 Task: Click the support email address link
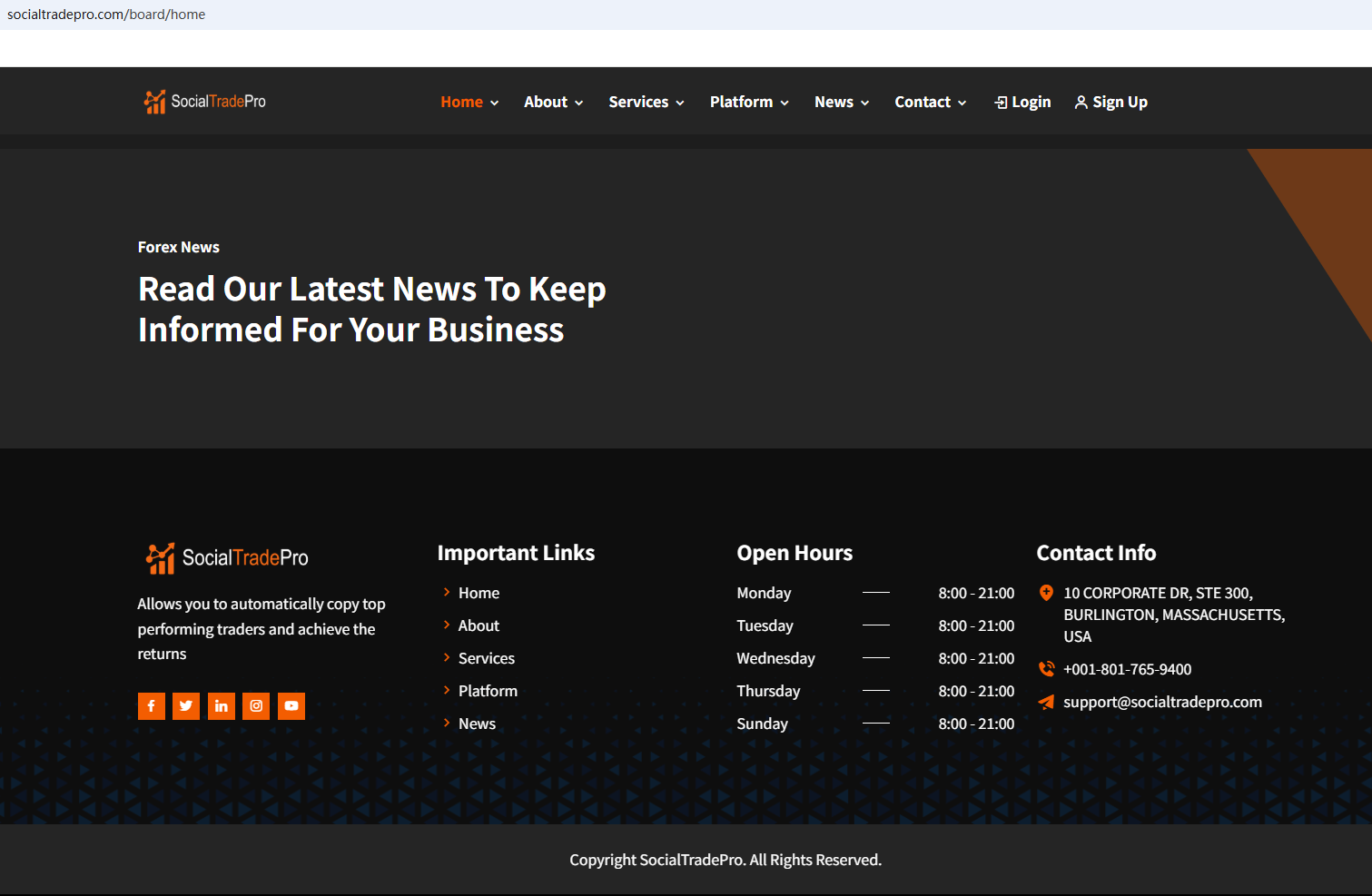(1162, 702)
